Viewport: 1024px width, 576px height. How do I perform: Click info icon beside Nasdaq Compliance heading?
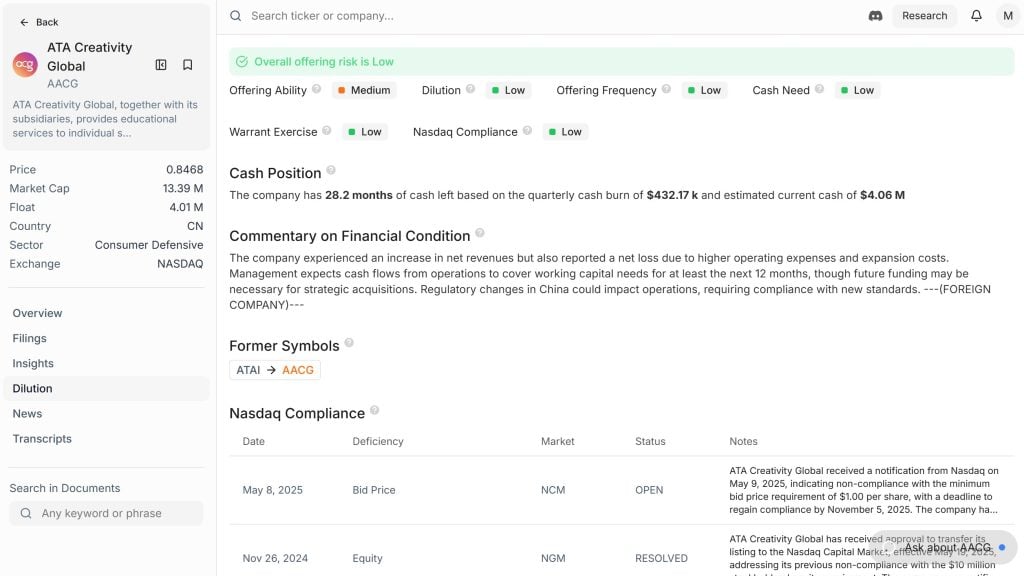[374, 411]
